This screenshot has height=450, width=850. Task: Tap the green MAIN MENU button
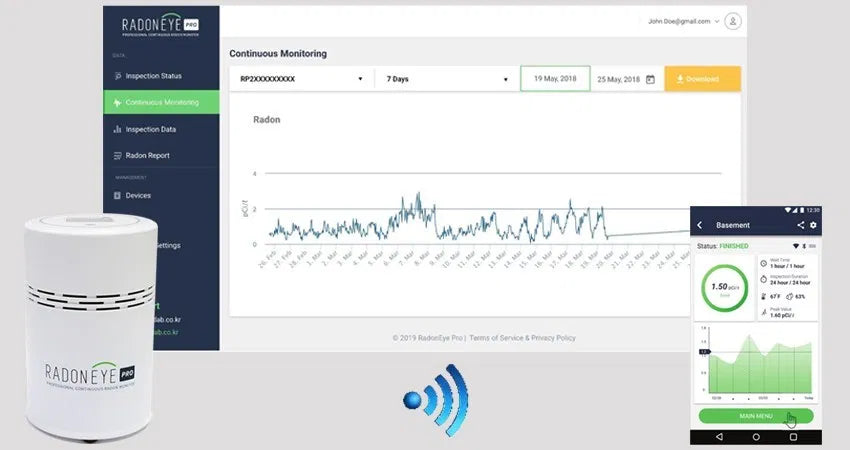point(755,416)
